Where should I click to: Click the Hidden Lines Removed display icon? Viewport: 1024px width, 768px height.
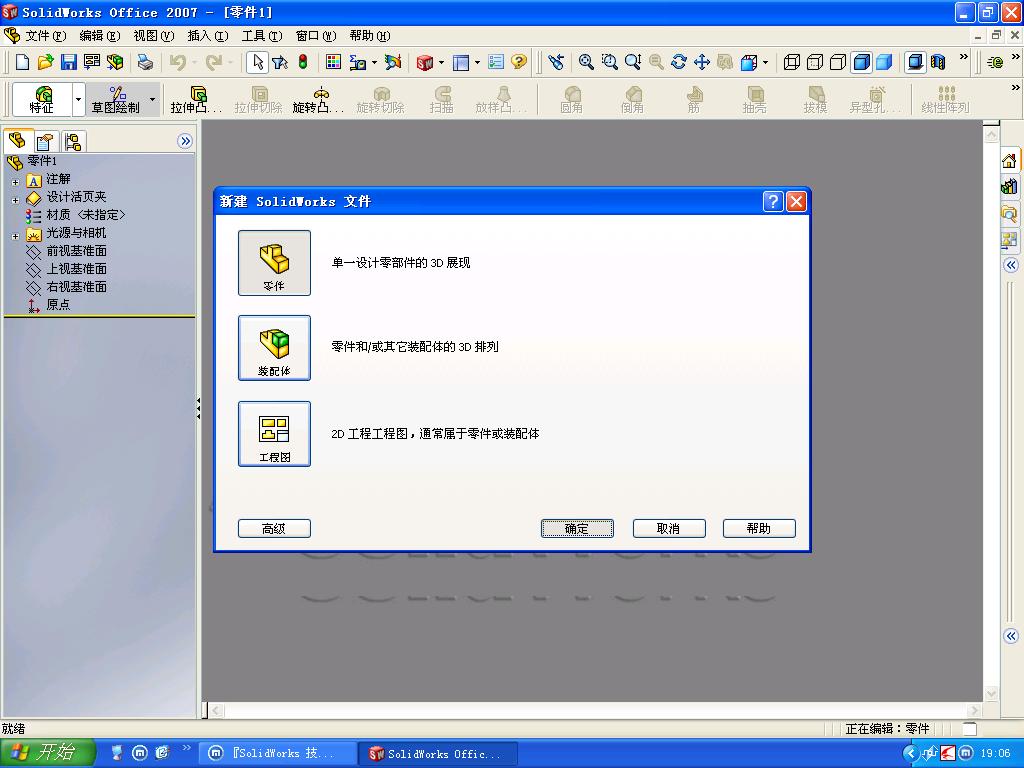[838, 62]
